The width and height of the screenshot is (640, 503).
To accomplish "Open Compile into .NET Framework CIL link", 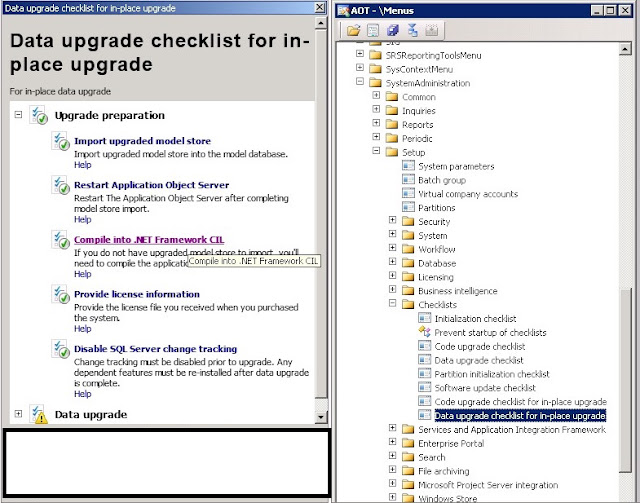I will click(x=149, y=240).
